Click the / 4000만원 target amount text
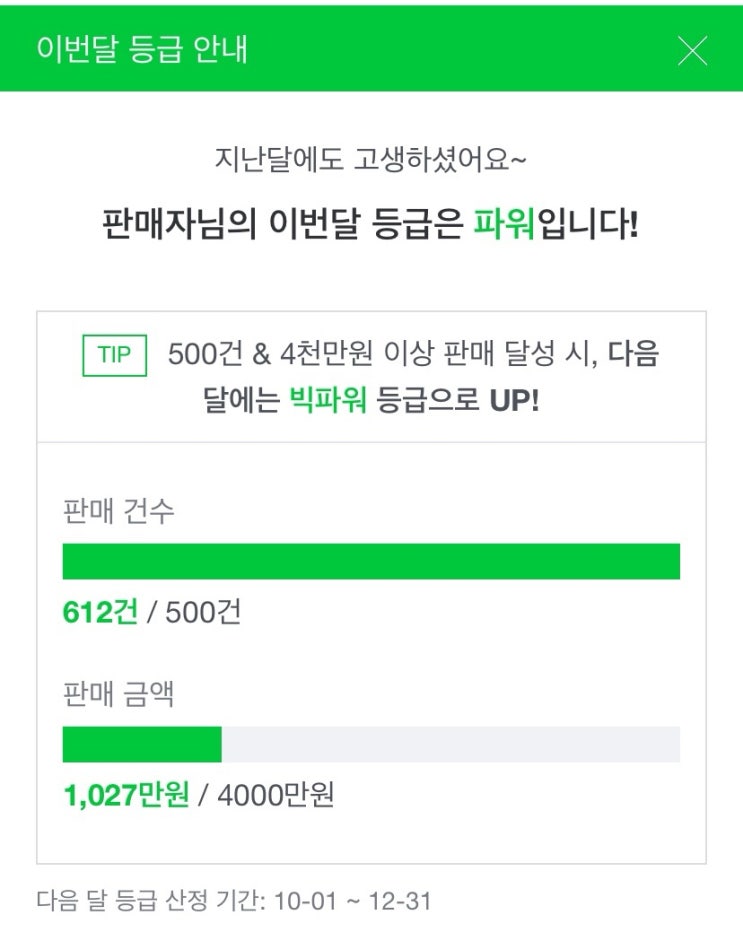Image resolution: width=743 pixels, height=941 pixels. pyautogui.click(x=266, y=796)
